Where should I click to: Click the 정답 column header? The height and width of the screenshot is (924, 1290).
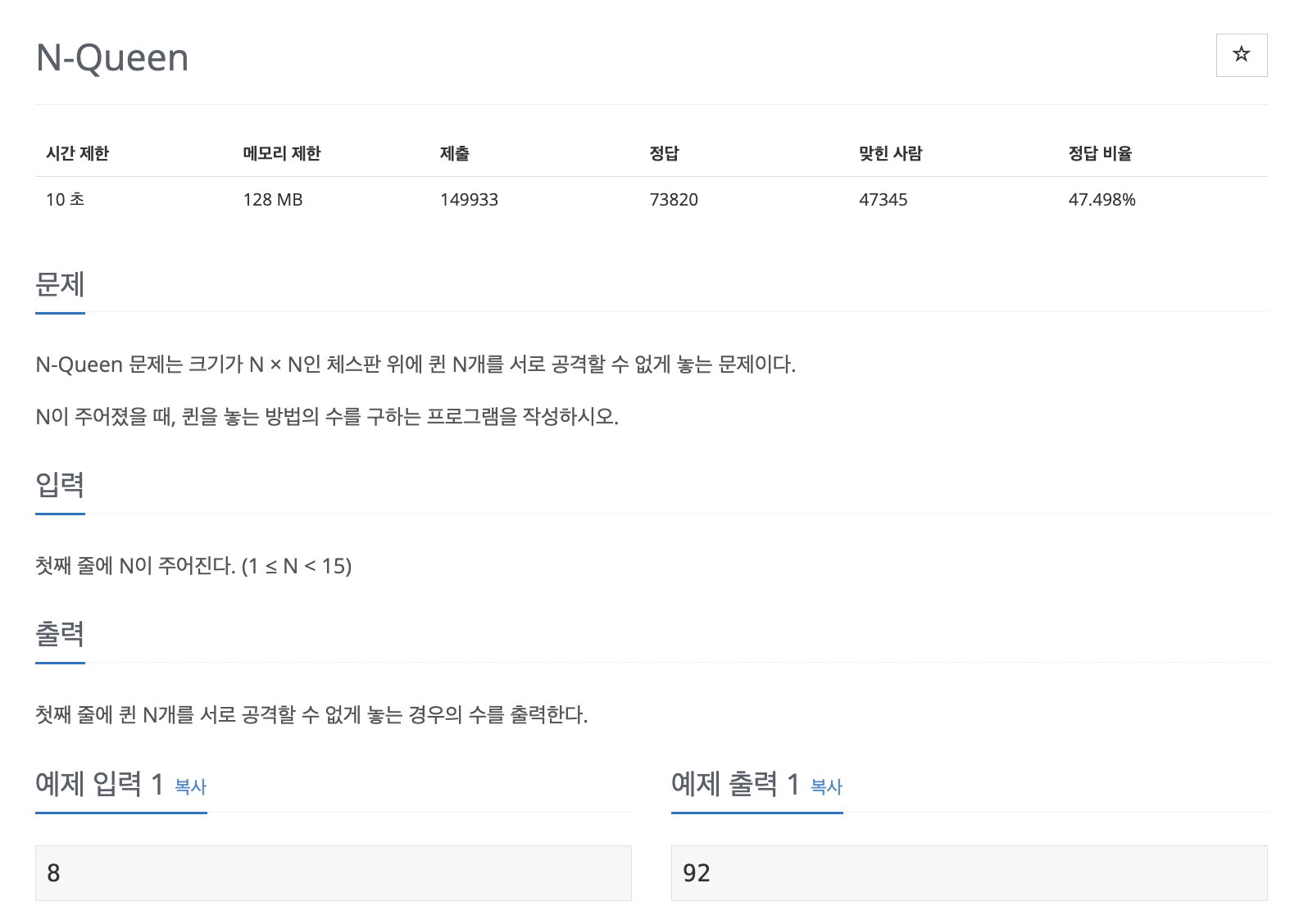664,153
